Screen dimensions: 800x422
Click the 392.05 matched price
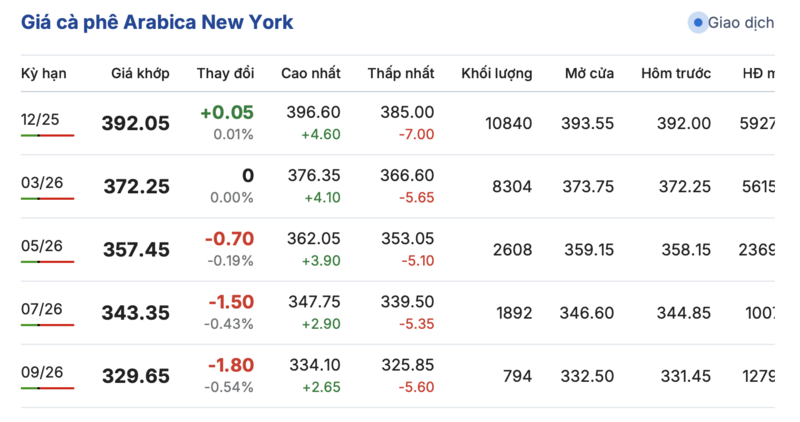coord(136,123)
